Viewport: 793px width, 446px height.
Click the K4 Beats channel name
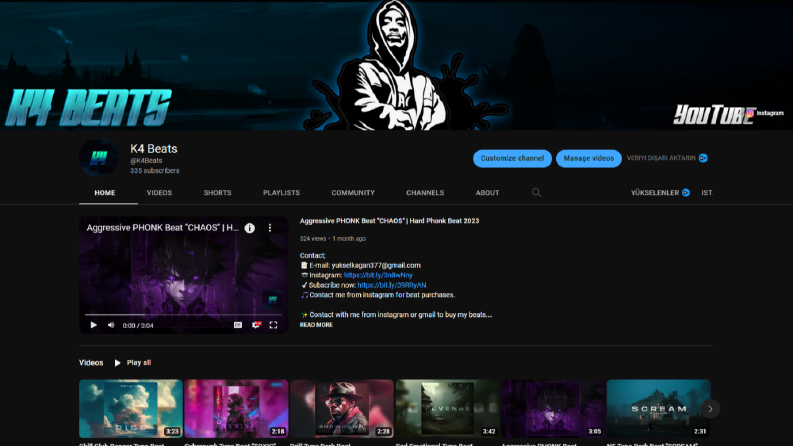click(154, 149)
